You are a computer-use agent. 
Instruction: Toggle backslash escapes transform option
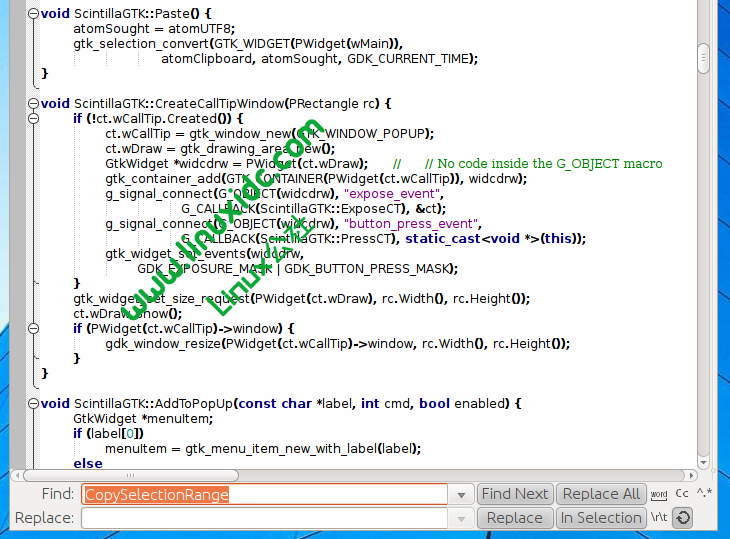point(659,518)
